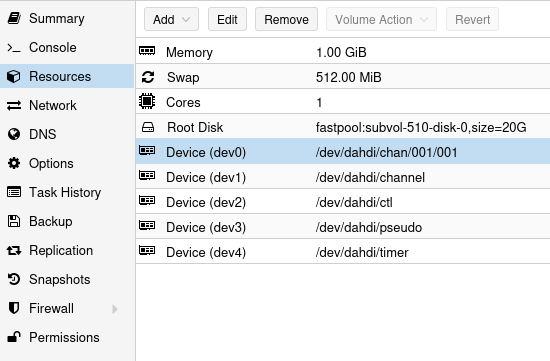
Task: Click the Options gear icon
Action: pos(14,163)
